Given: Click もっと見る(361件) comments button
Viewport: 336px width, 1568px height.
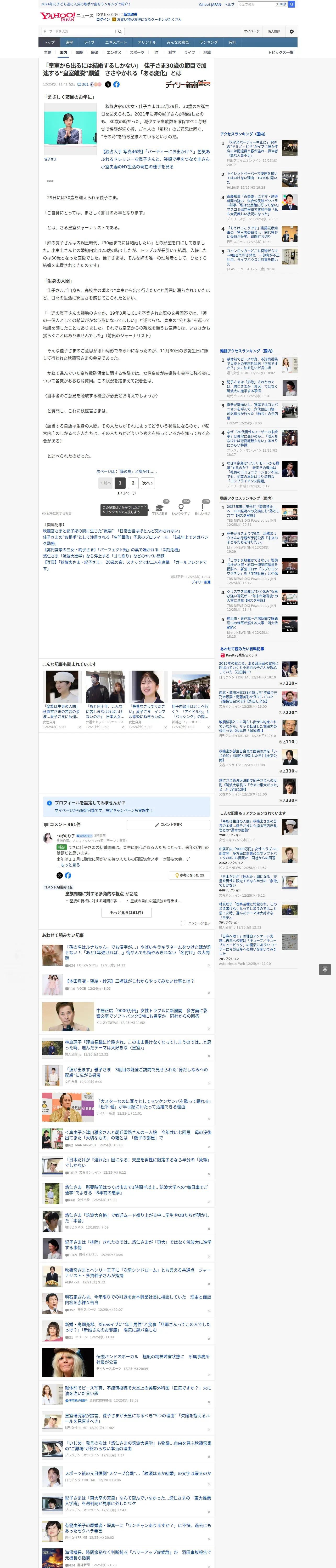Looking at the screenshot, I should click(x=127, y=912).
